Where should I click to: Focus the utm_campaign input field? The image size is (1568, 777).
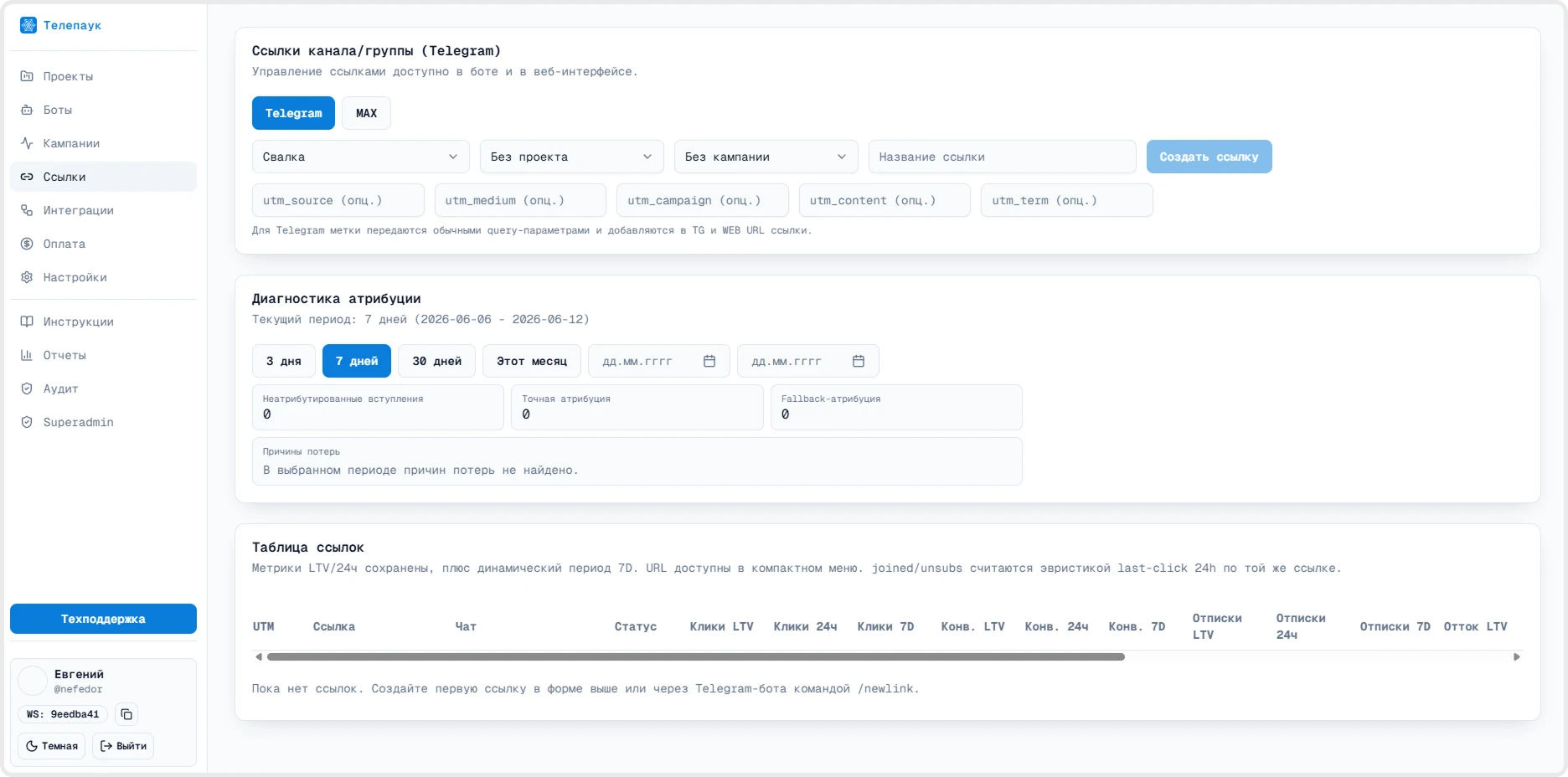tap(703, 200)
